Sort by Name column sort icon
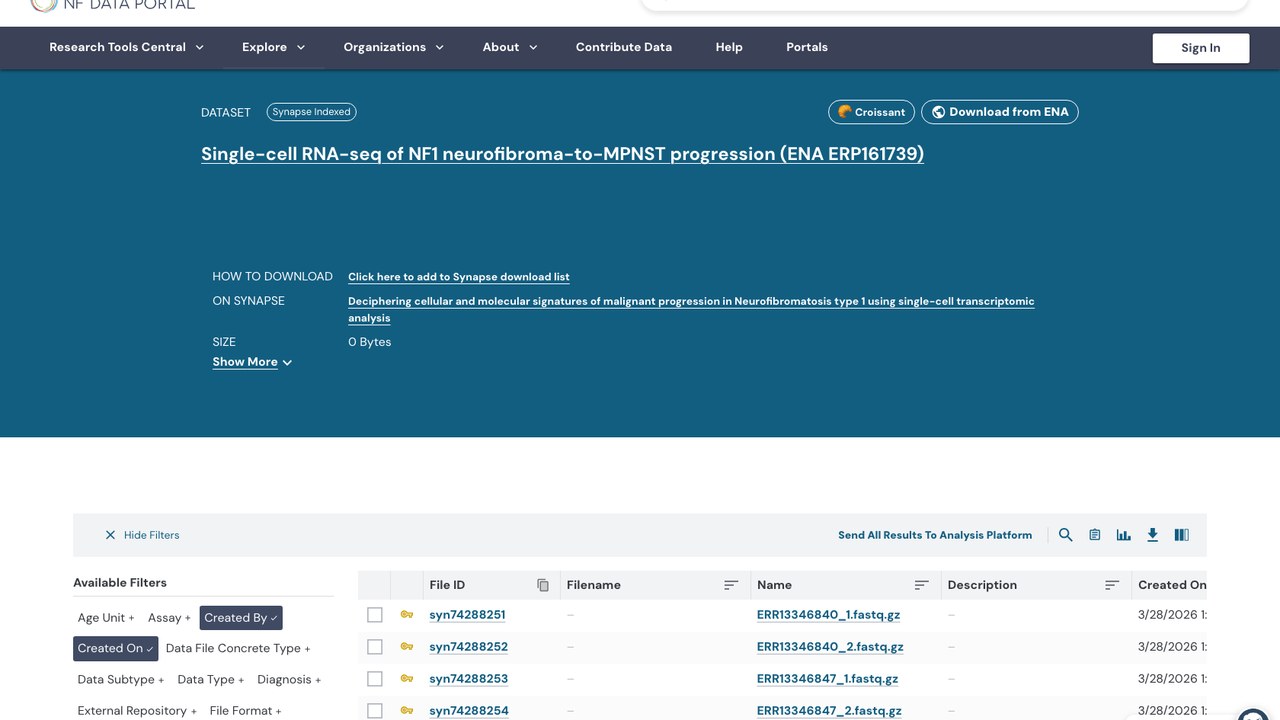The height and width of the screenshot is (720, 1280). (x=922, y=585)
